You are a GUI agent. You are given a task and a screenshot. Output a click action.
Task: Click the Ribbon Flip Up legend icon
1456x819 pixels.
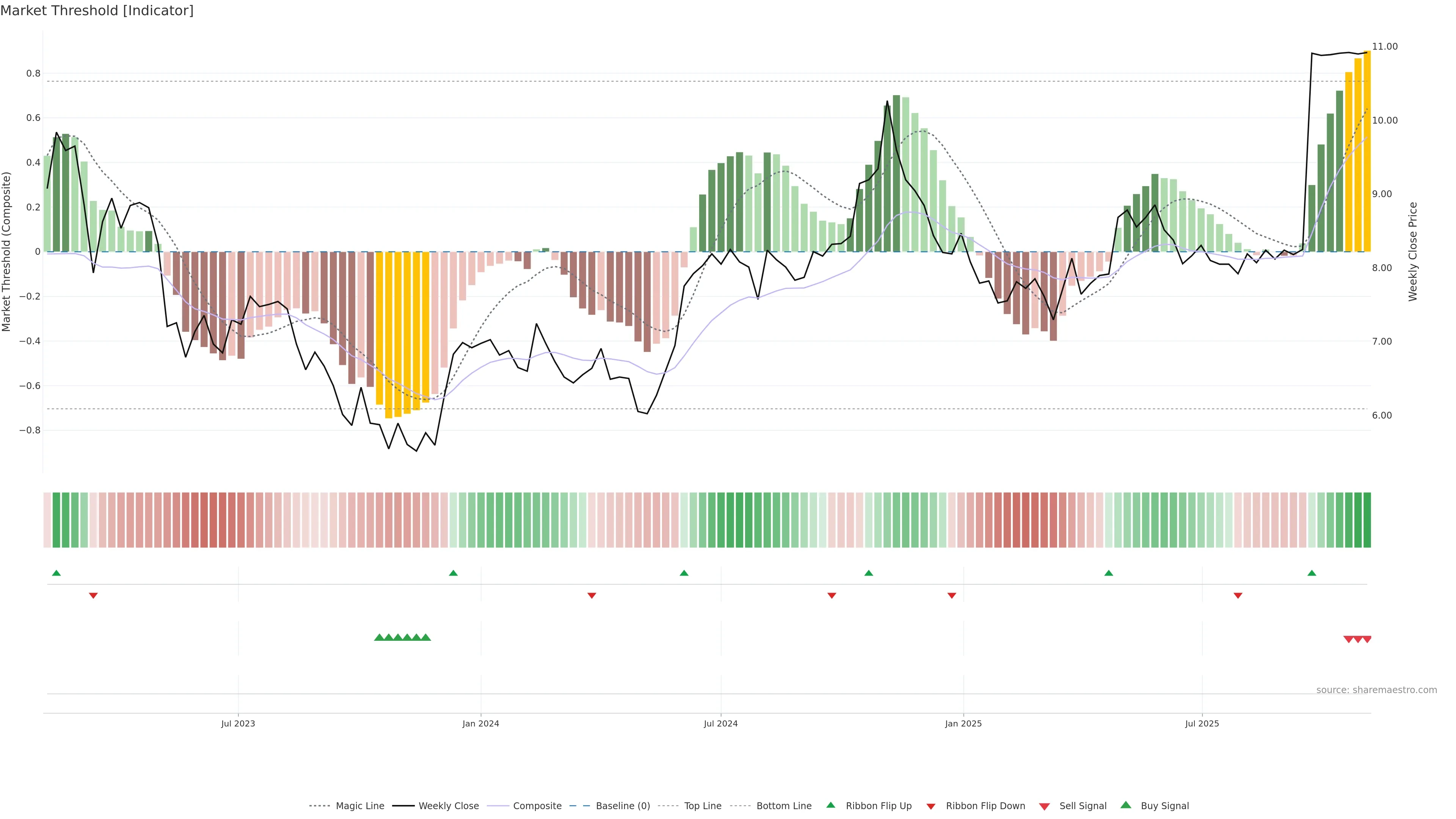(x=831, y=805)
